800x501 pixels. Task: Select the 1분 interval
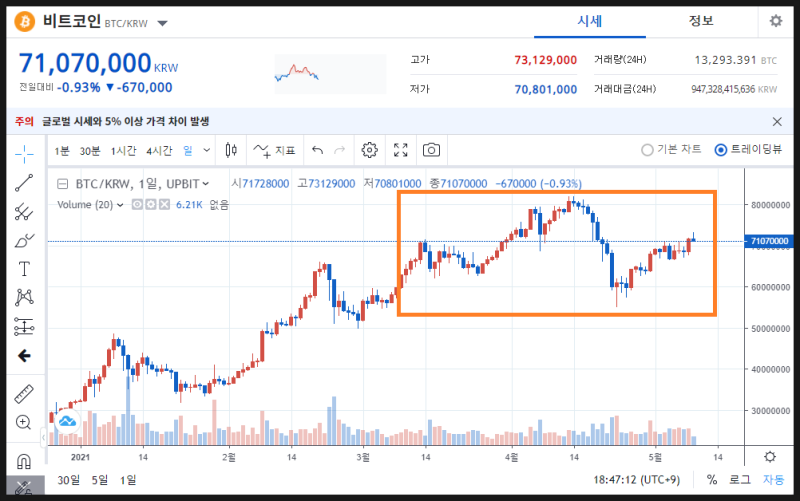click(62, 151)
